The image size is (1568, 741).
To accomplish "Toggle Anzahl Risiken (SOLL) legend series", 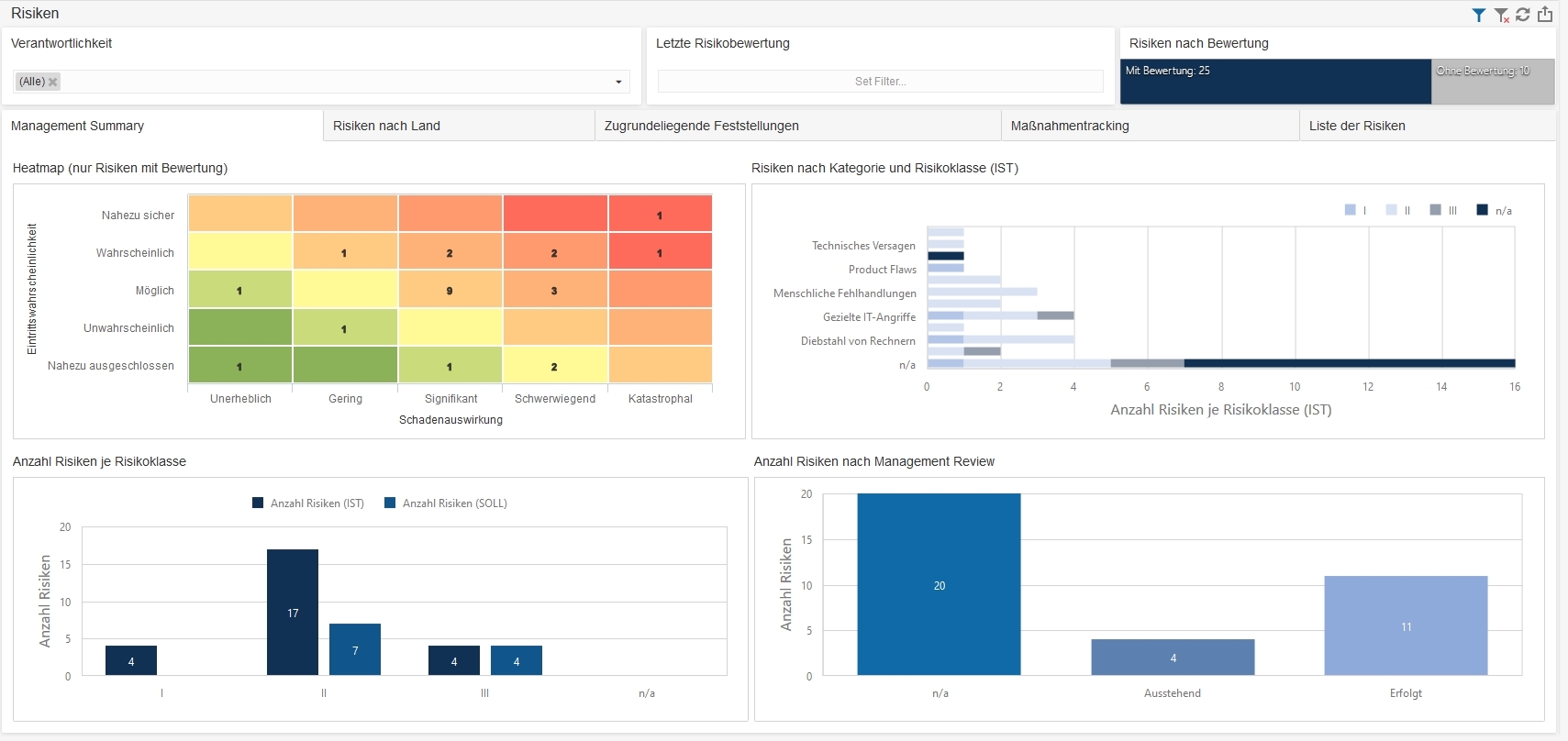I will 446,503.
